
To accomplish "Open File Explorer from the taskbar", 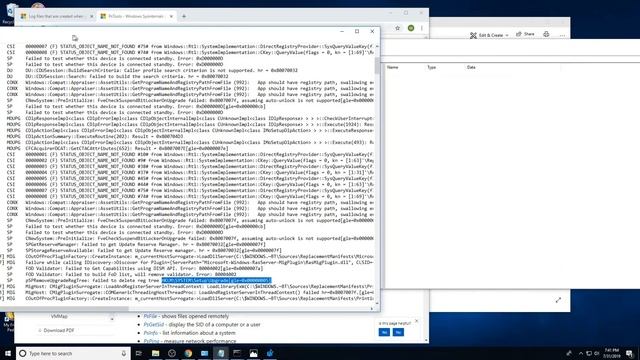I will click(x=156, y=353).
